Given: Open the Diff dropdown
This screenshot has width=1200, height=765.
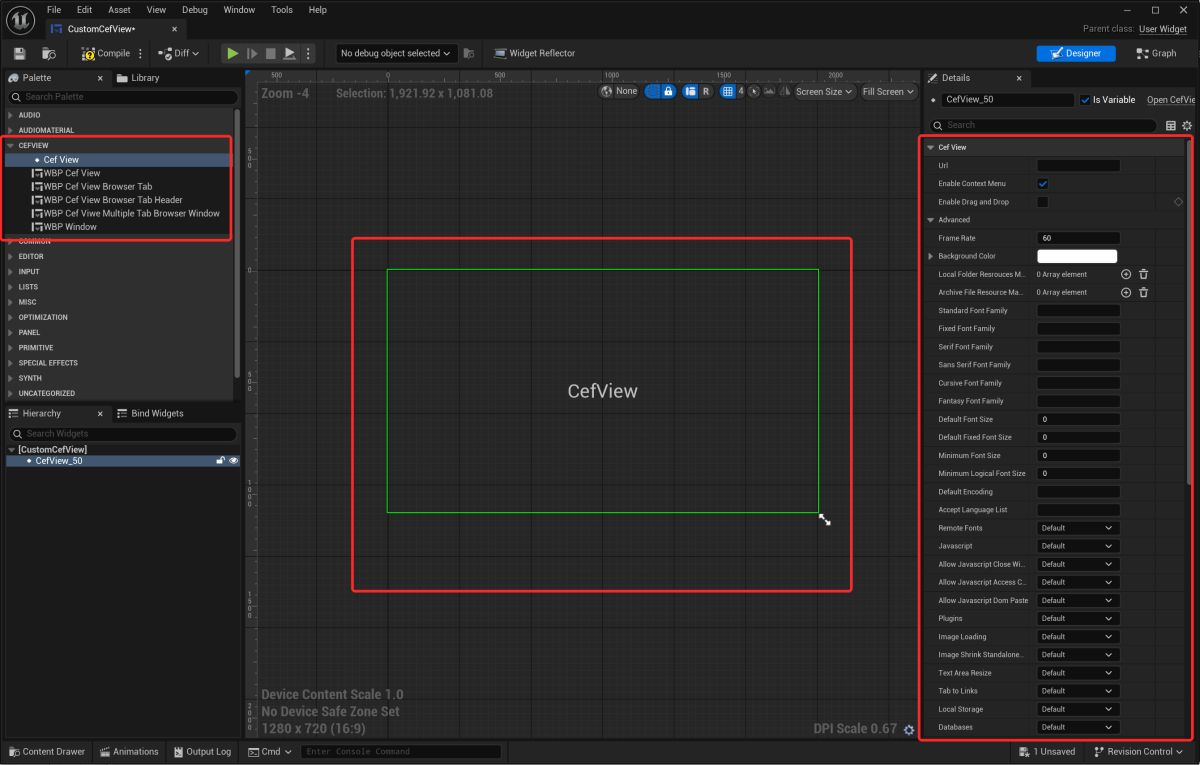Looking at the screenshot, I should click(179, 53).
